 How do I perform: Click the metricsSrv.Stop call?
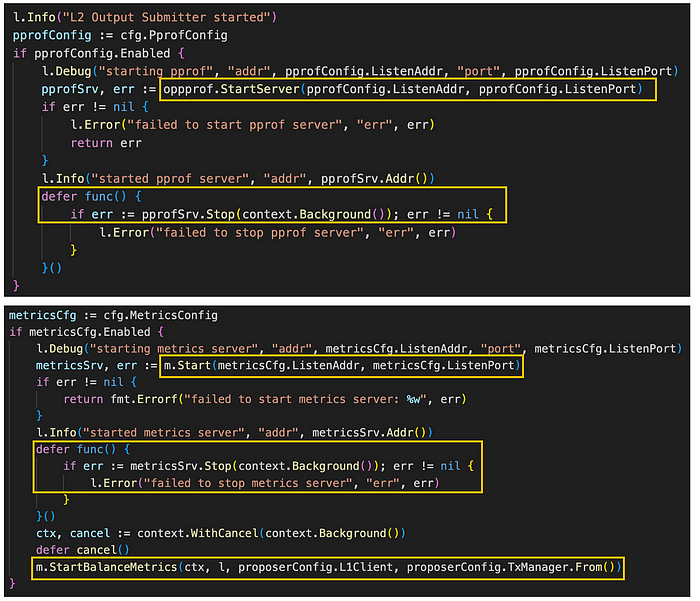254,466
